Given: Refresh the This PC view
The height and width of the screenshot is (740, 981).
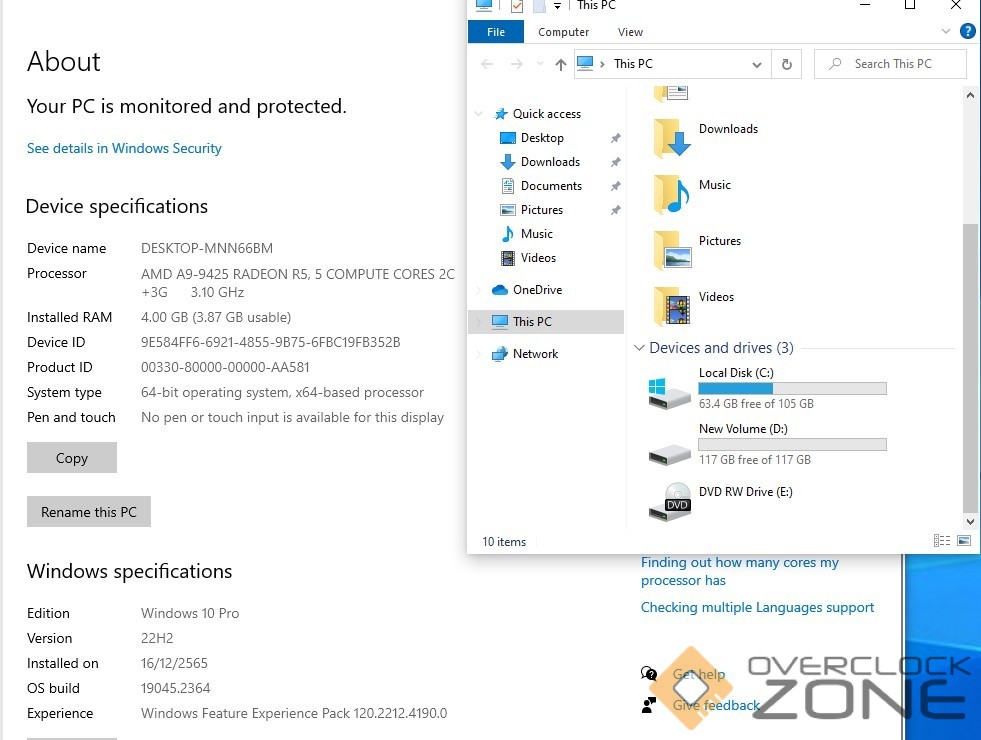Looking at the screenshot, I should click(x=786, y=64).
